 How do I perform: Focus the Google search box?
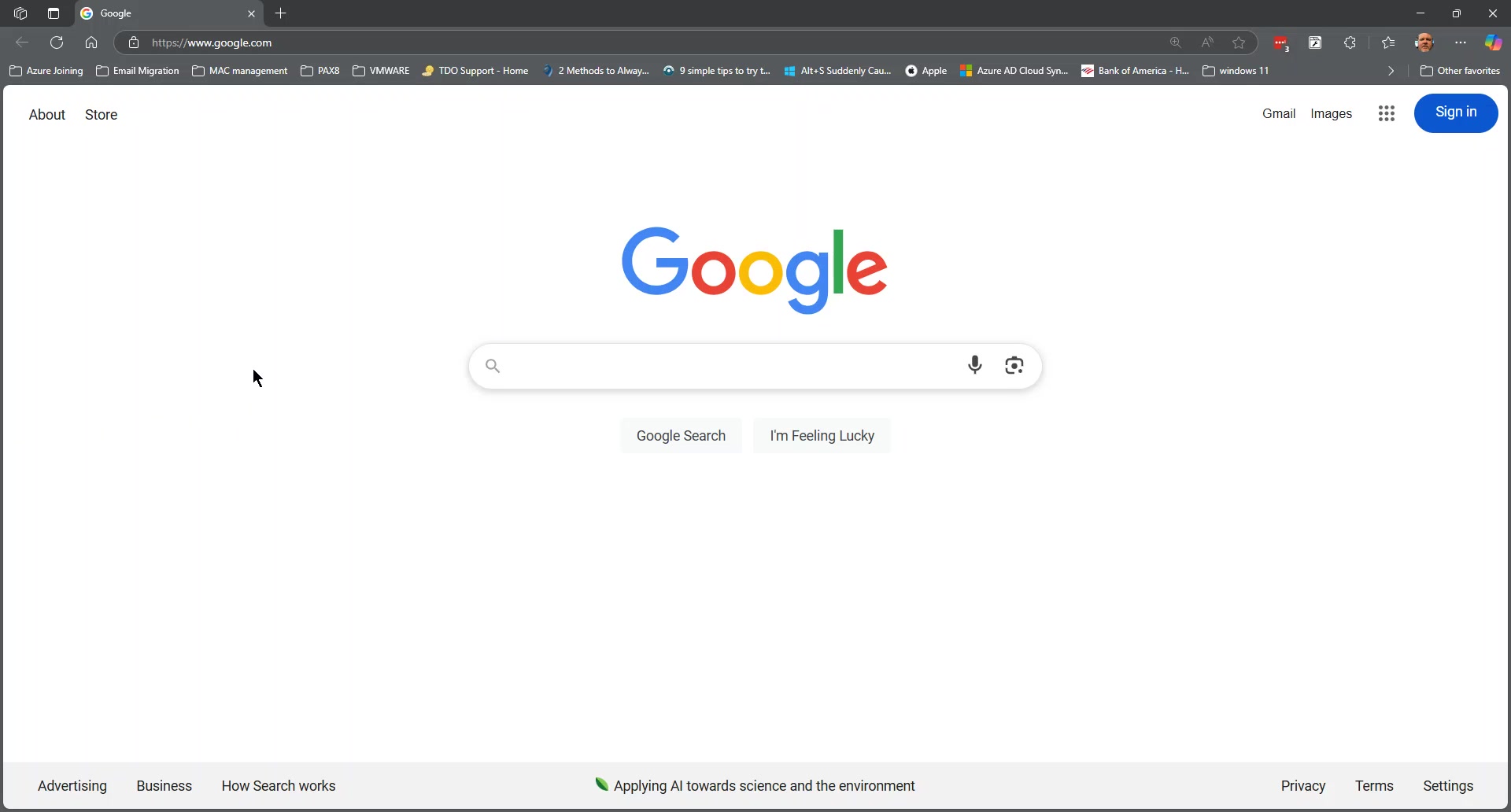pyautogui.click(x=724, y=366)
